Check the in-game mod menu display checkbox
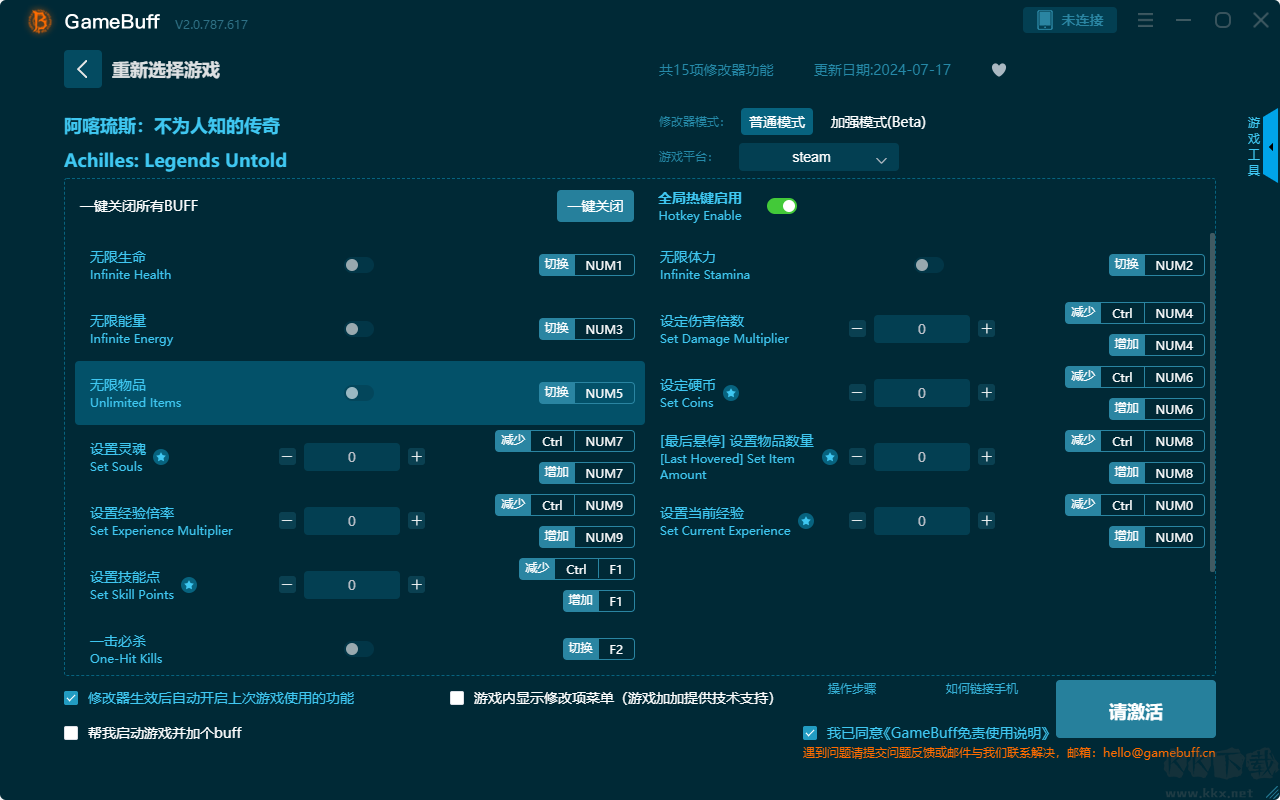1280x800 pixels. (x=457, y=698)
